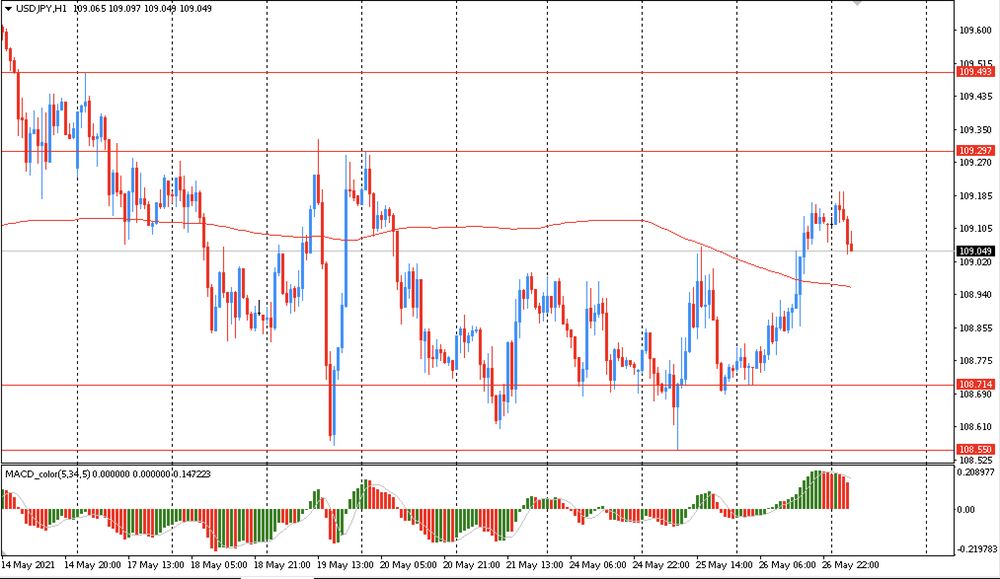Click the 19 May 13:00 time label
1000x579 pixels.
(346, 565)
